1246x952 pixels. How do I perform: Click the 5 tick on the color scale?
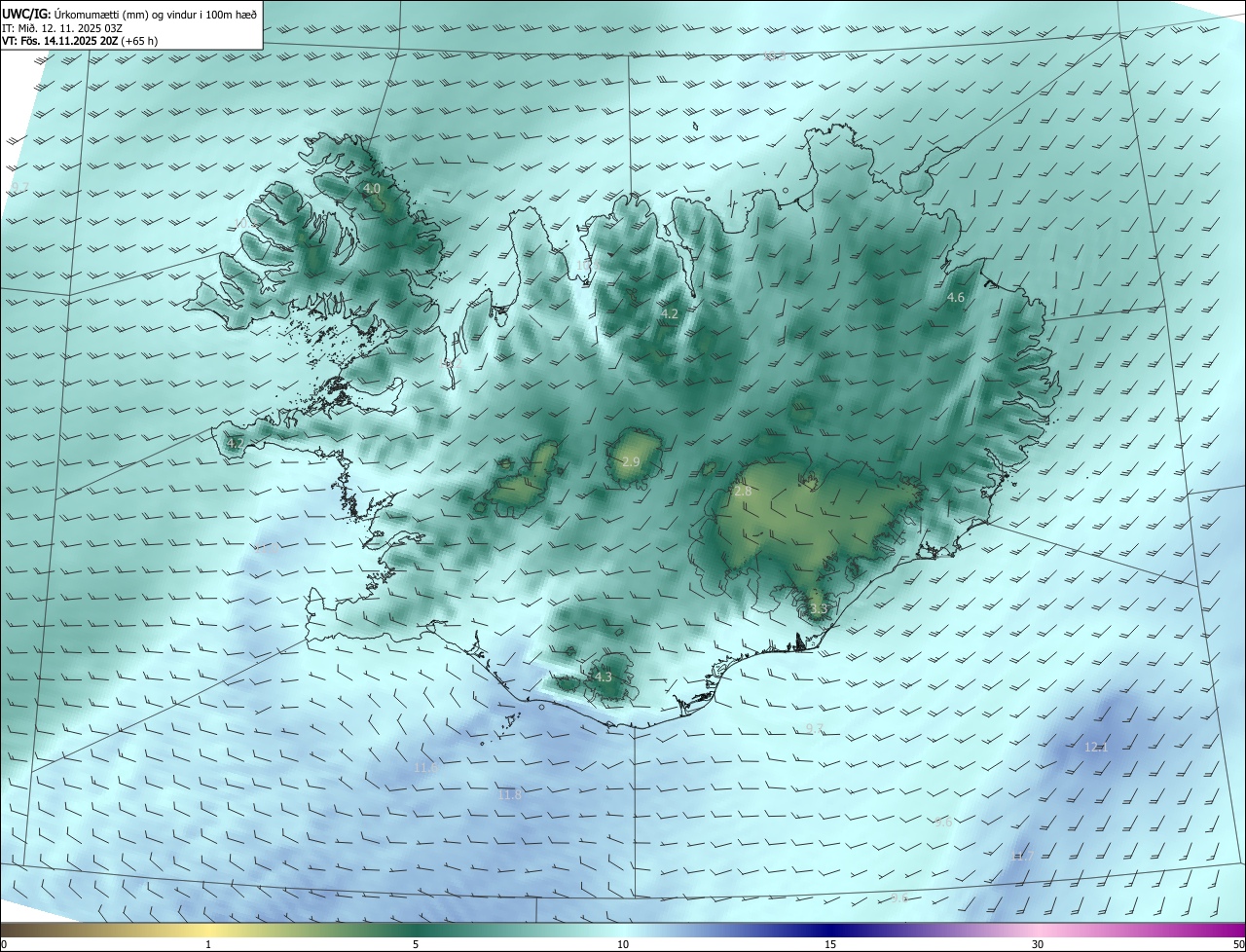click(416, 944)
